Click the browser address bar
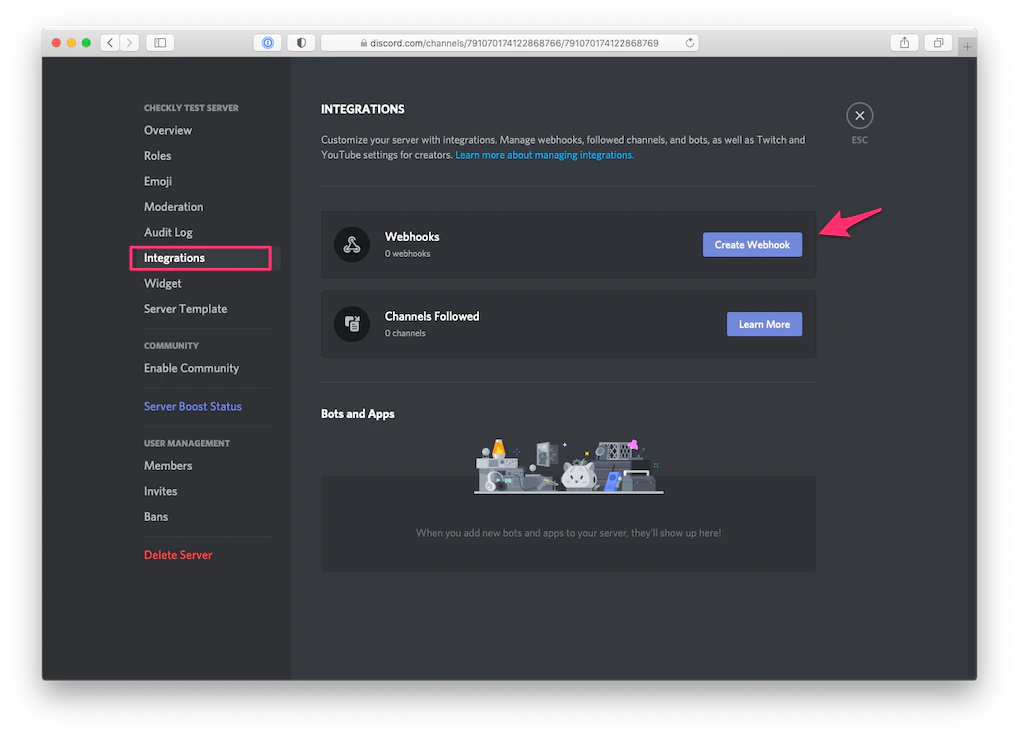The image size is (1019, 736). pos(508,42)
